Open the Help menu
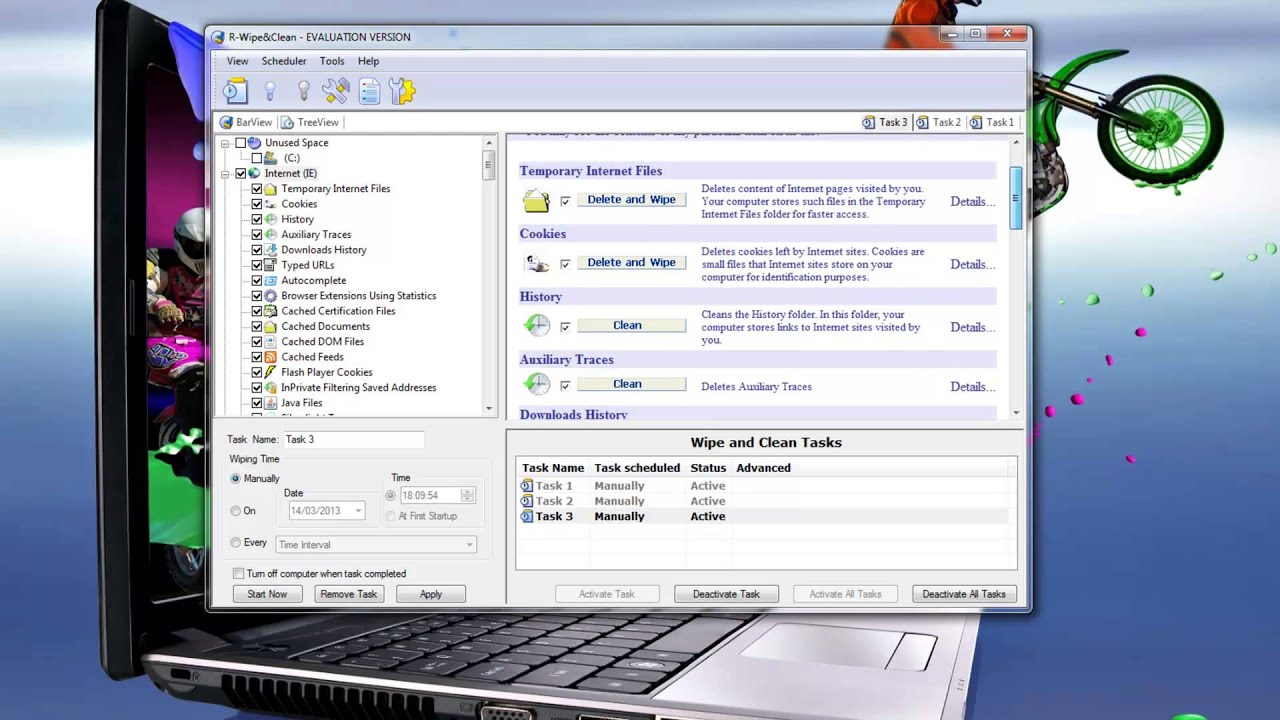The width and height of the screenshot is (1280, 720). coord(368,61)
